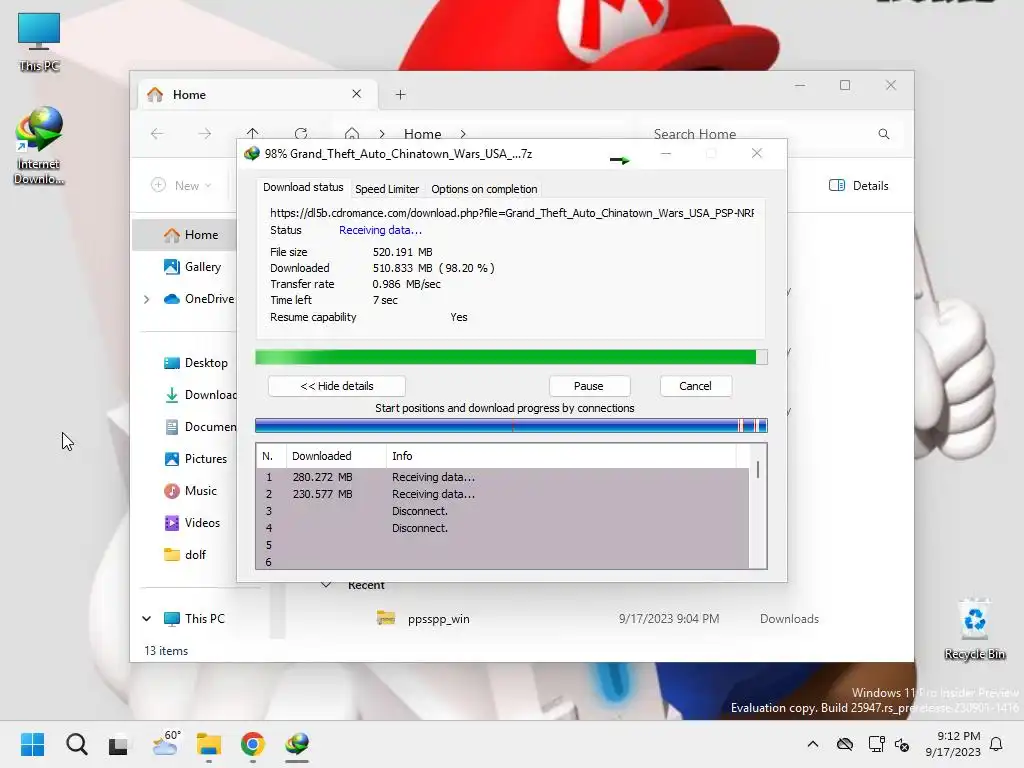Open Downloads in the Explorer sidebar

coord(200,394)
